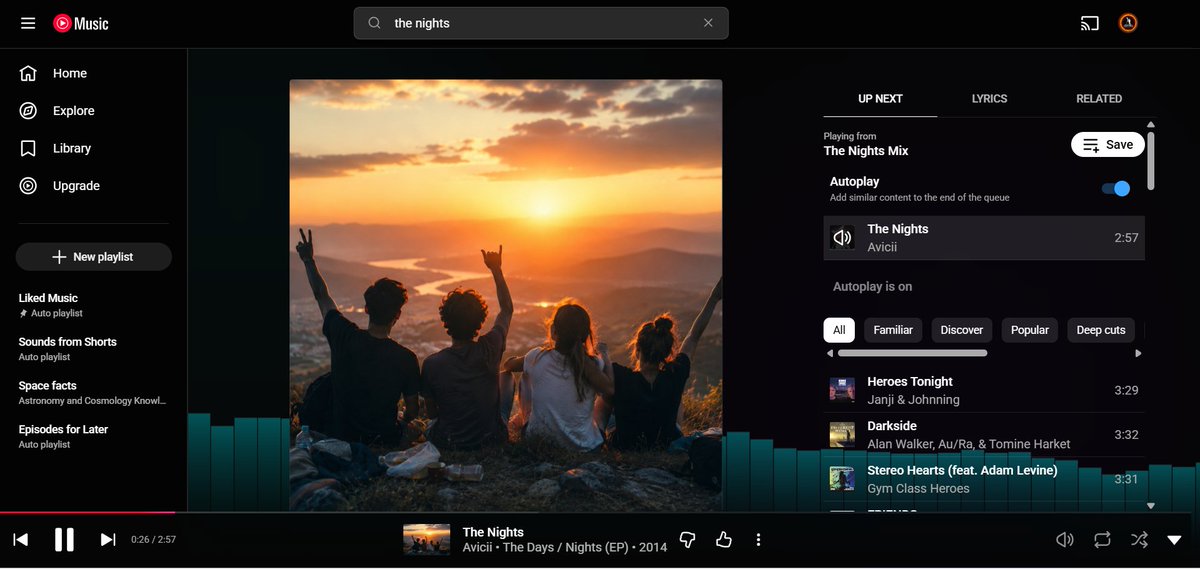Select the All filter chip
This screenshot has width=1200, height=569.
click(x=839, y=330)
